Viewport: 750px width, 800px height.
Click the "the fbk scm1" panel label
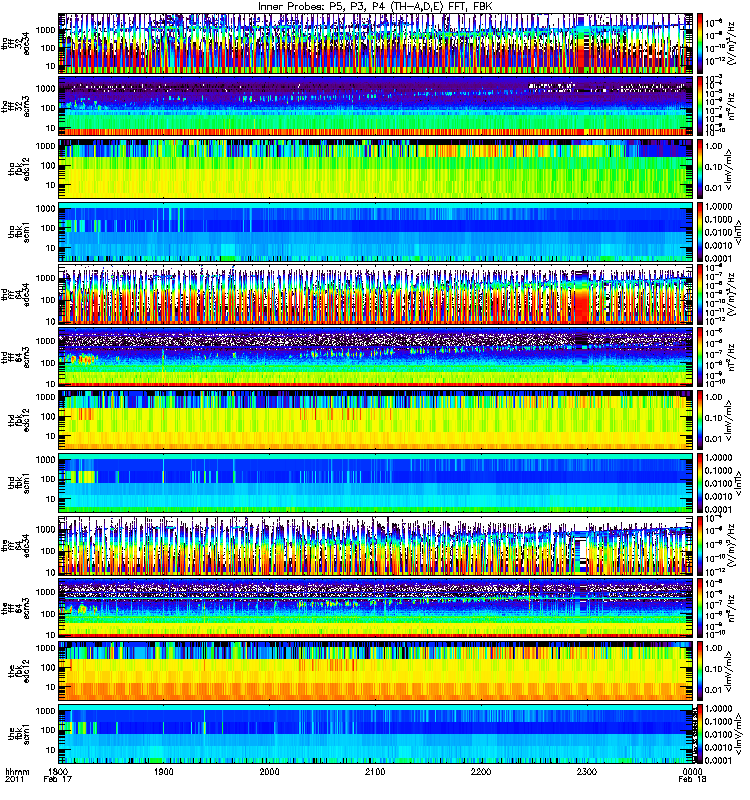point(19,734)
